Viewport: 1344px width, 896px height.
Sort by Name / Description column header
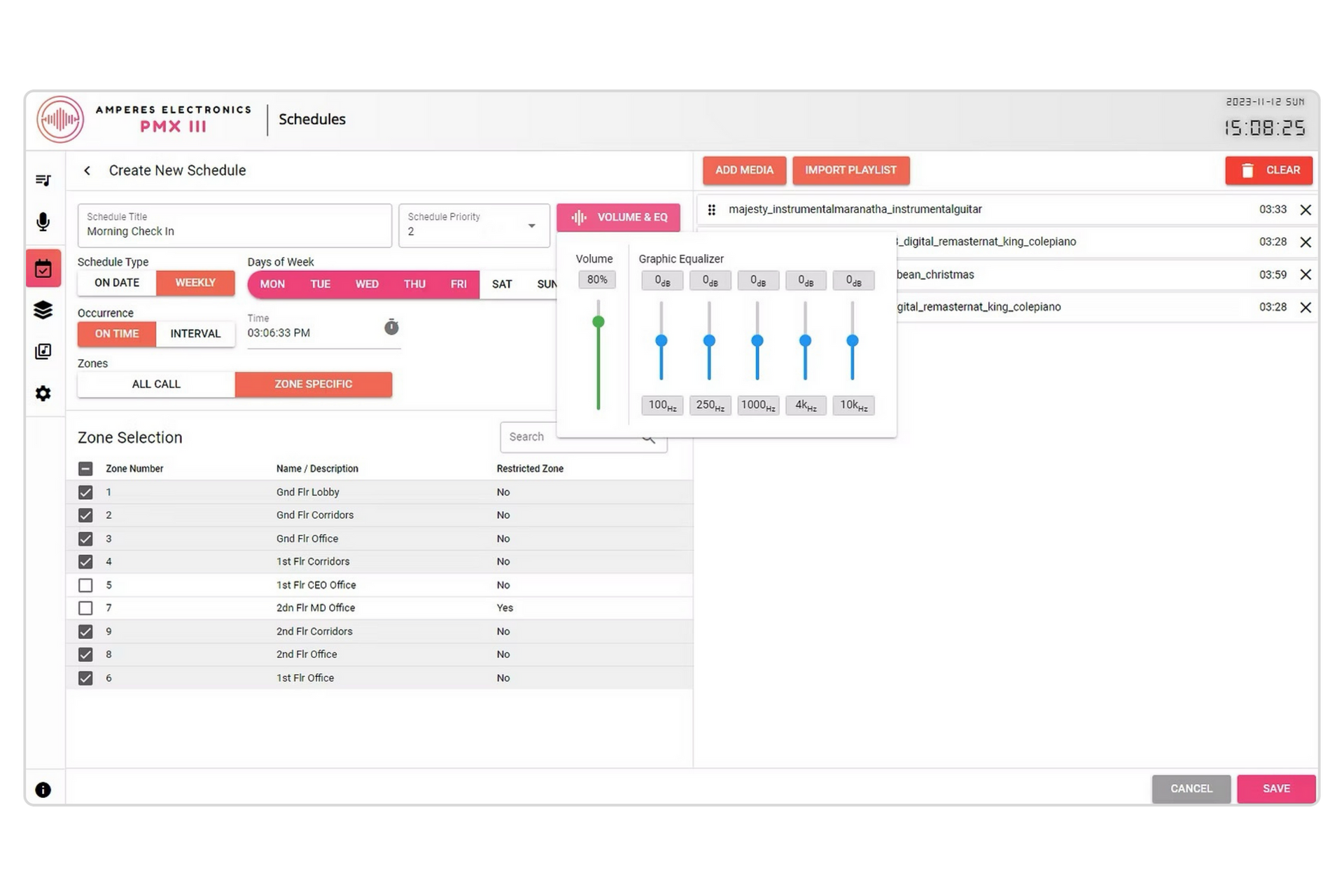[317, 469]
